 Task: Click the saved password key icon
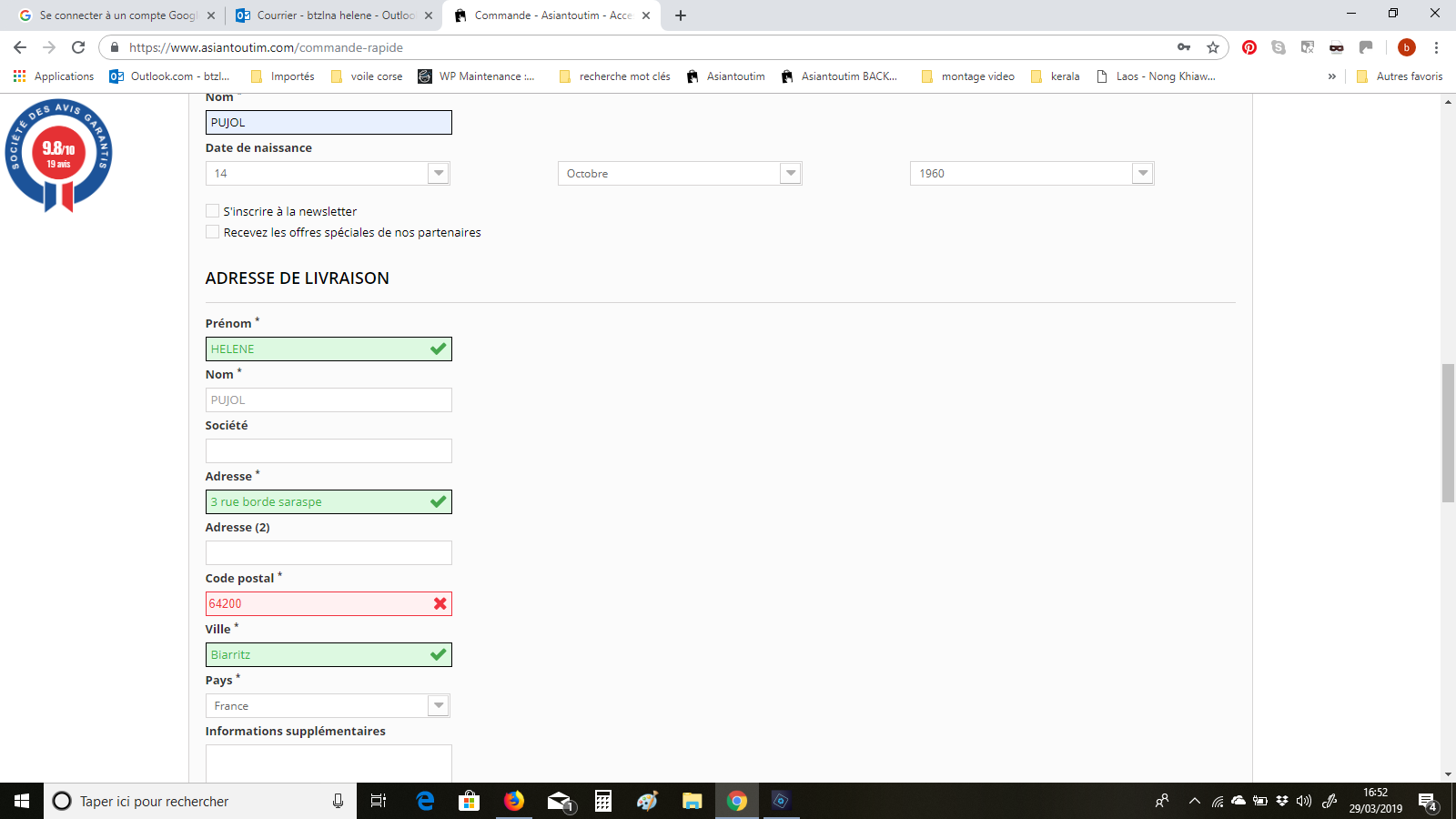pyautogui.click(x=1184, y=47)
